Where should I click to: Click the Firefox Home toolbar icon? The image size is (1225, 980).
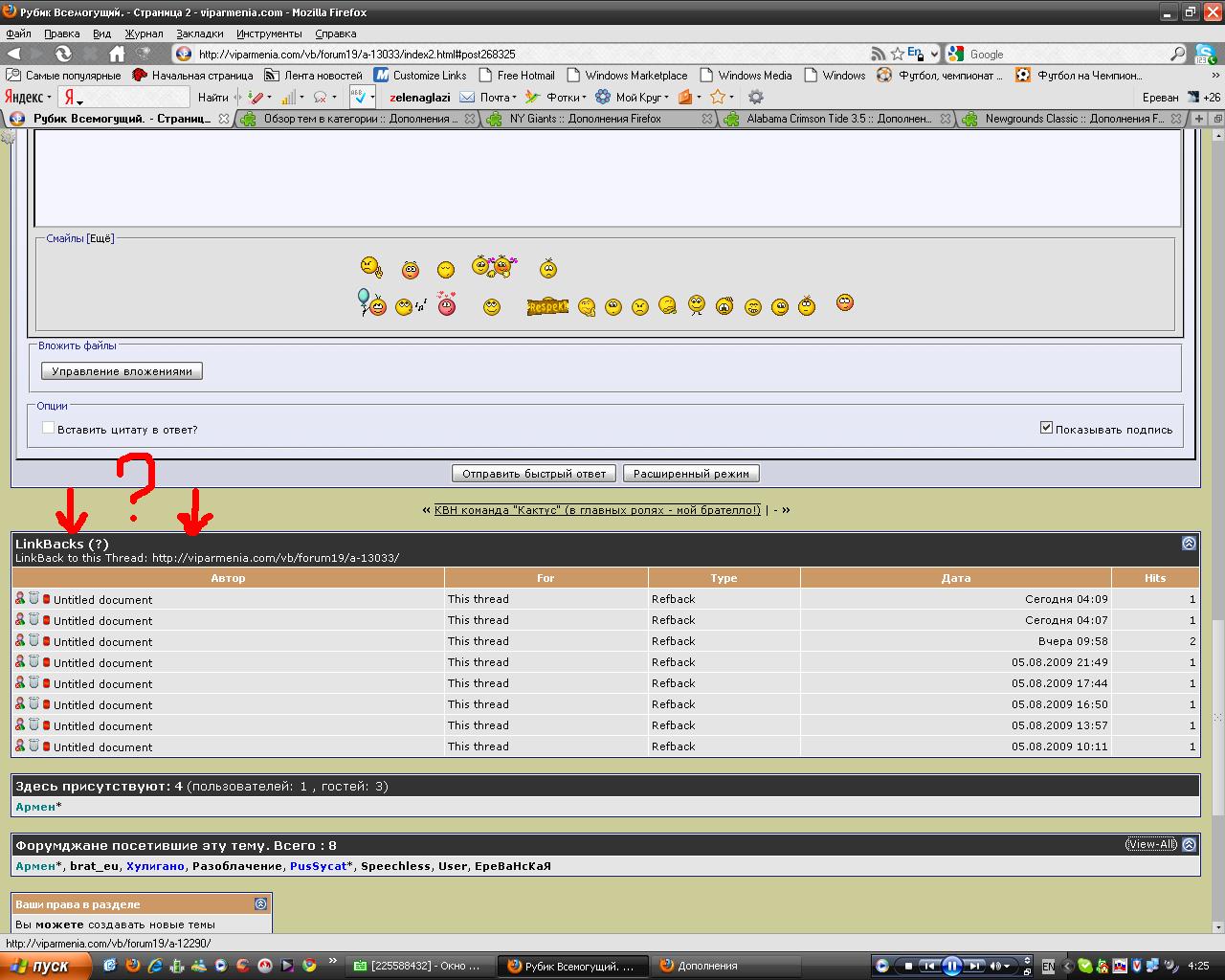pyautogui.click(x=117, y=54)
